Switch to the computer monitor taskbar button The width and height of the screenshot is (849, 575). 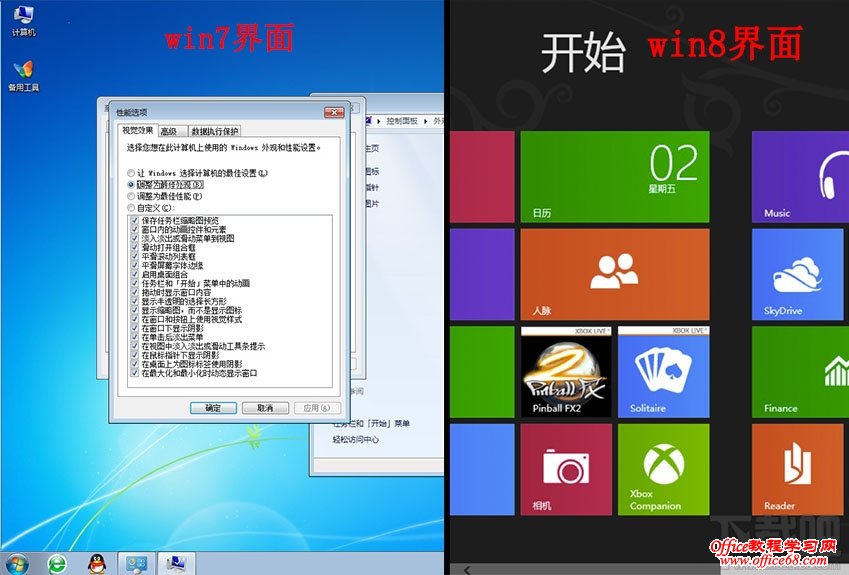[x=176, y=564]
